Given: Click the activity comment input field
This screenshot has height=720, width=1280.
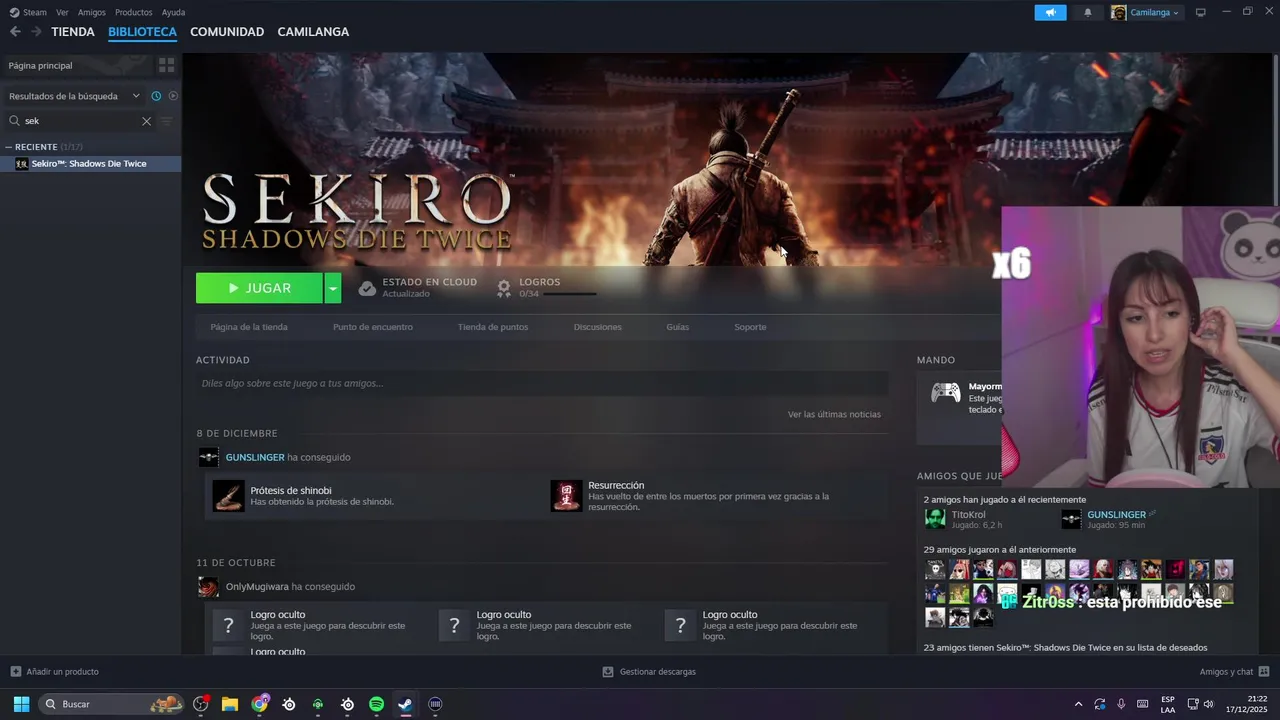Looking at the screenshot, I should click(x=542, y=383).
